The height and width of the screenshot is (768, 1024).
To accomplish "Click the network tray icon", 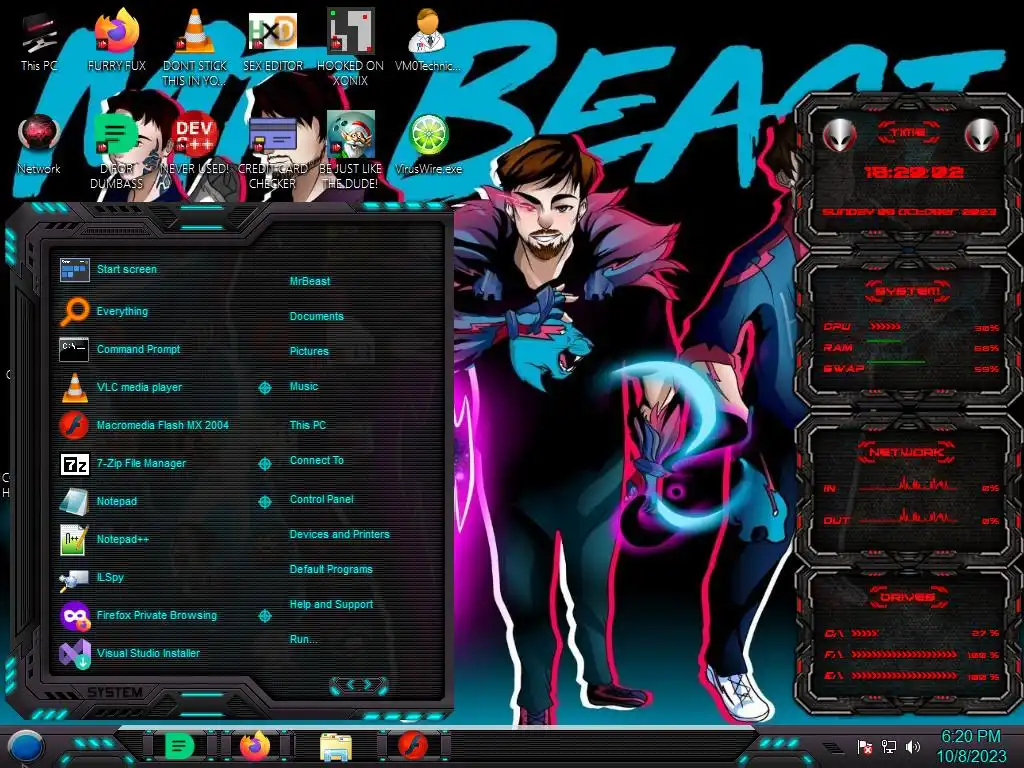I will point(889,746).
